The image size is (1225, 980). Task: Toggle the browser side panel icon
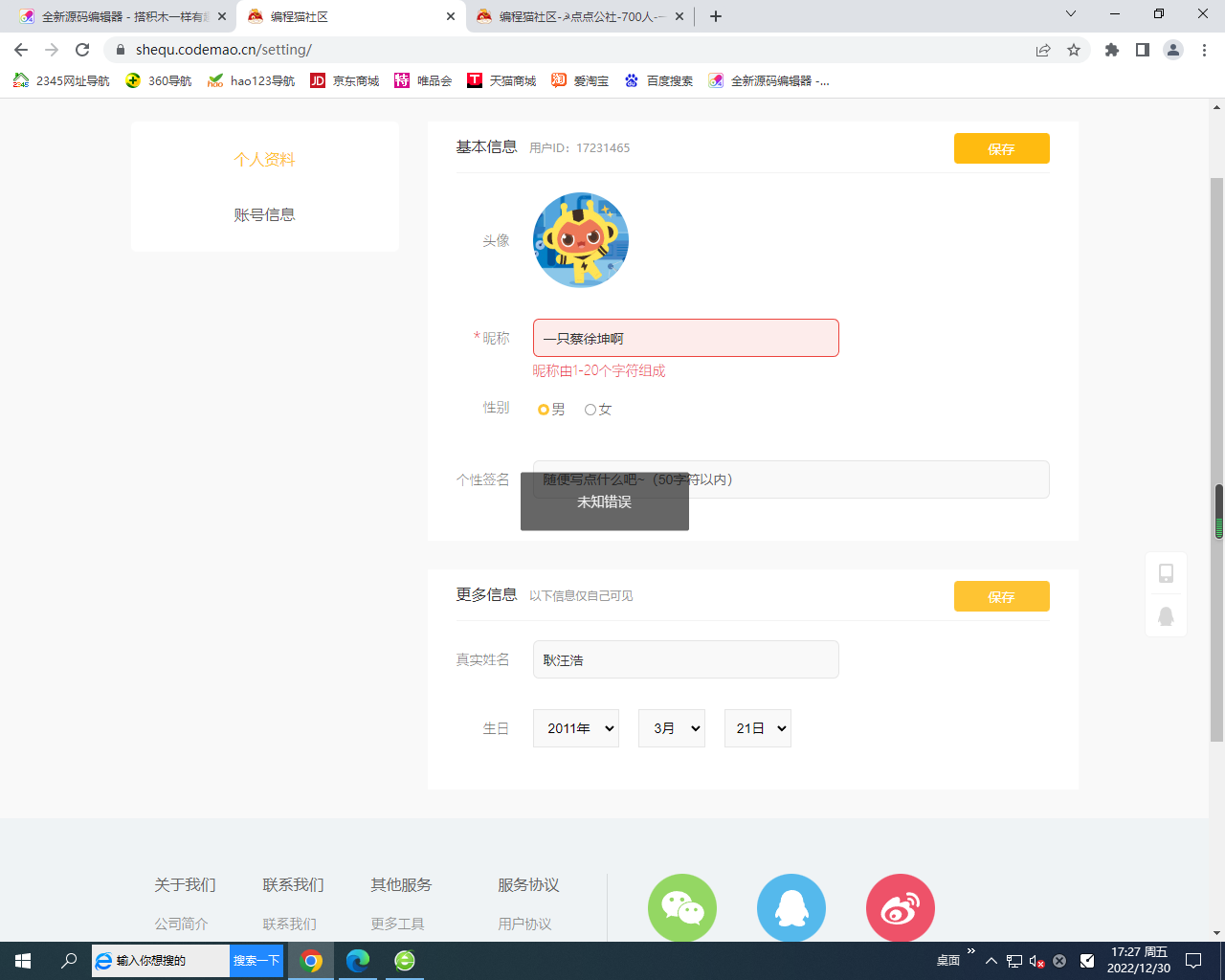pos(1143,50)
